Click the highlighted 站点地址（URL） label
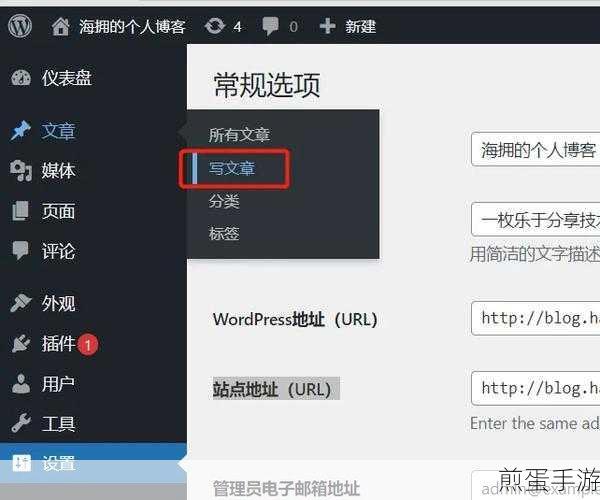The width and height of the screenshot is (600, 500). [276, 389]
